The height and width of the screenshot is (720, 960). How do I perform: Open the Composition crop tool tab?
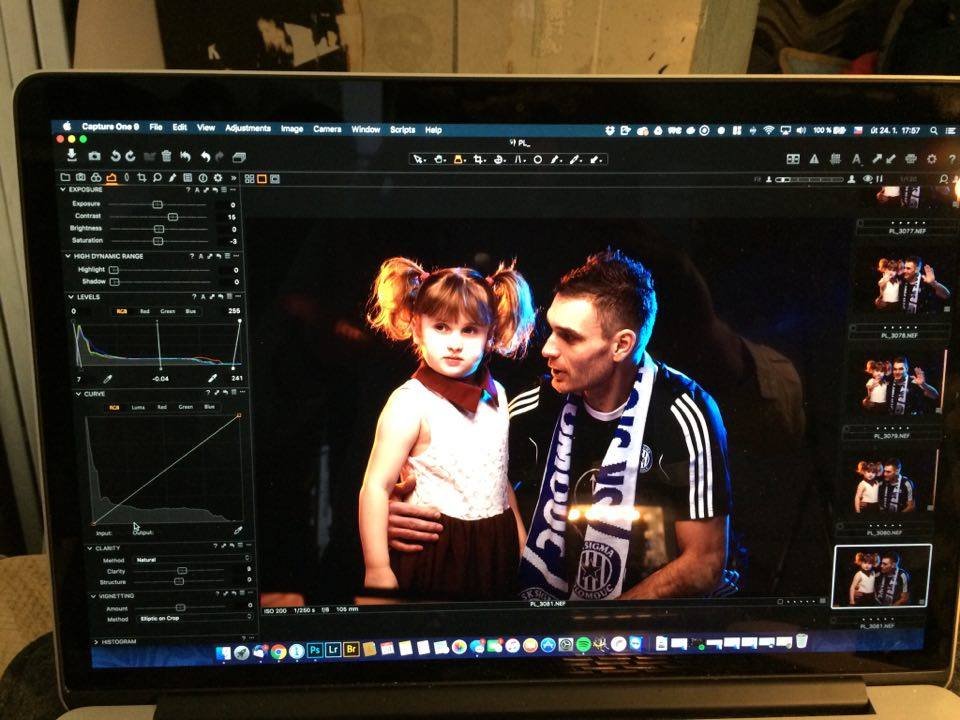(x=142, y=178)
